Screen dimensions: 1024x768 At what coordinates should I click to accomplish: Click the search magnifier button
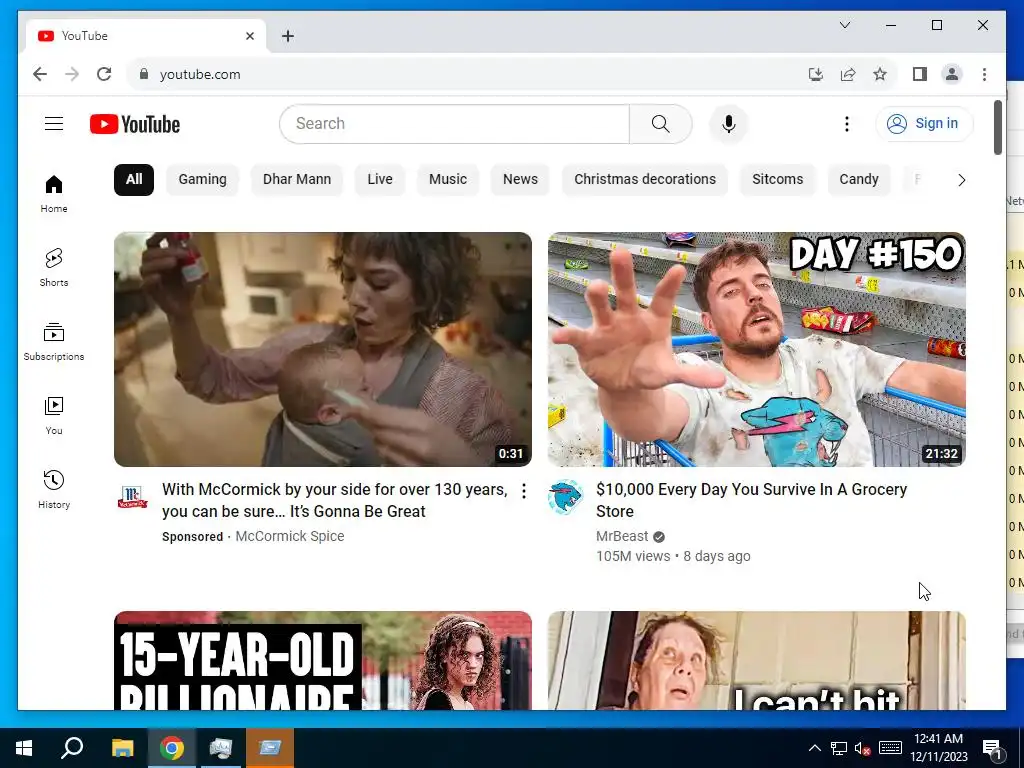[660, 124]
